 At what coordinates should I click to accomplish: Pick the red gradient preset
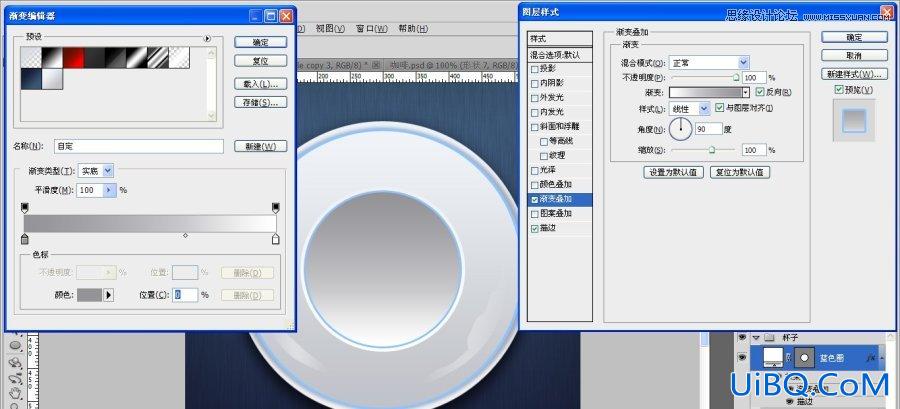point(73,57)
